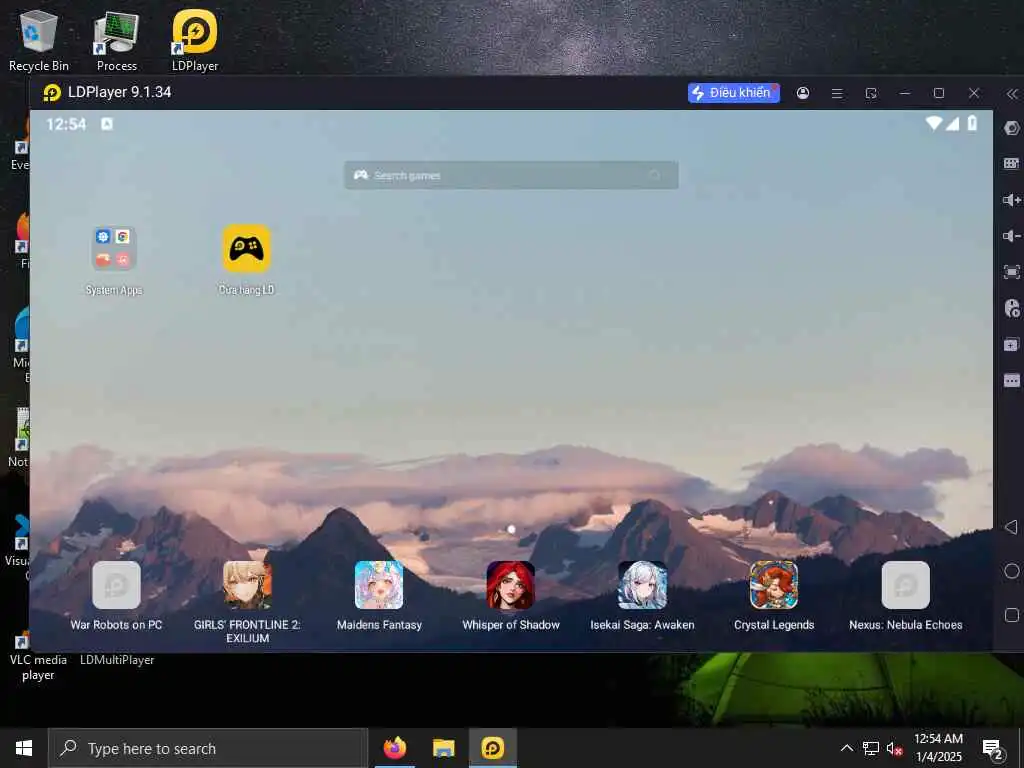This screenshot has height=768, width=1024.
Task: Close the LDPlayer window
Action: 974,93
